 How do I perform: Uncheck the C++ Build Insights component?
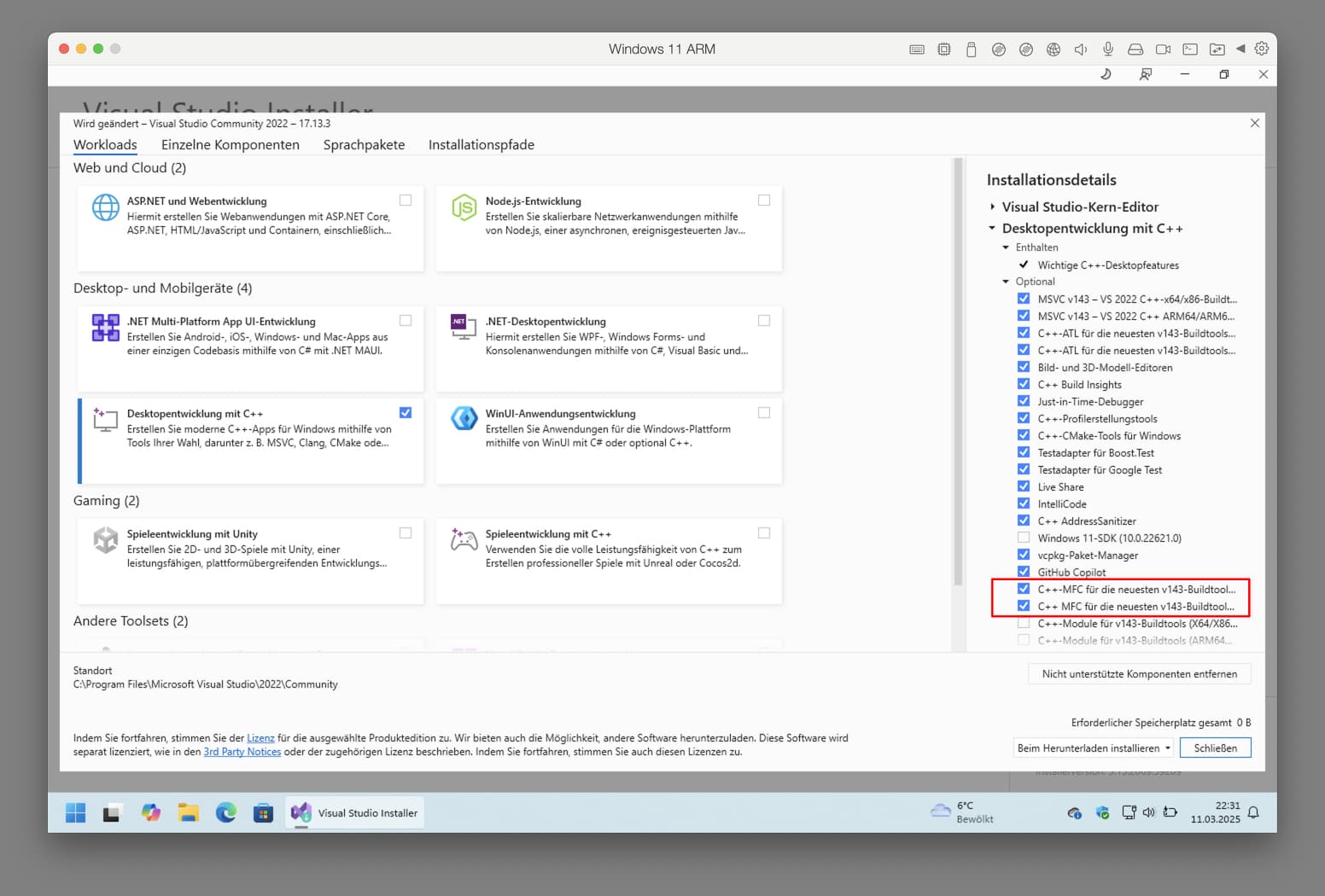pos(1024,384)
